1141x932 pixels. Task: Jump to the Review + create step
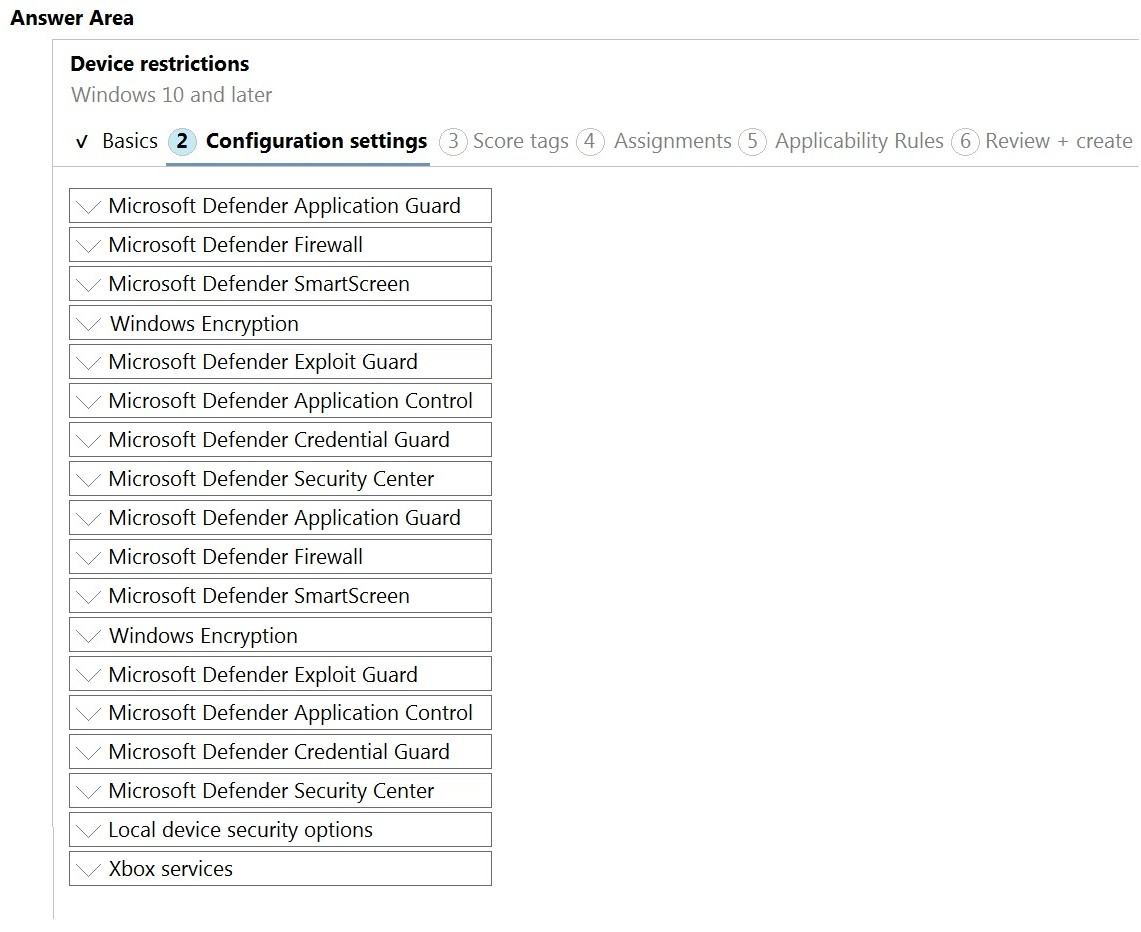pos(1041,141)
